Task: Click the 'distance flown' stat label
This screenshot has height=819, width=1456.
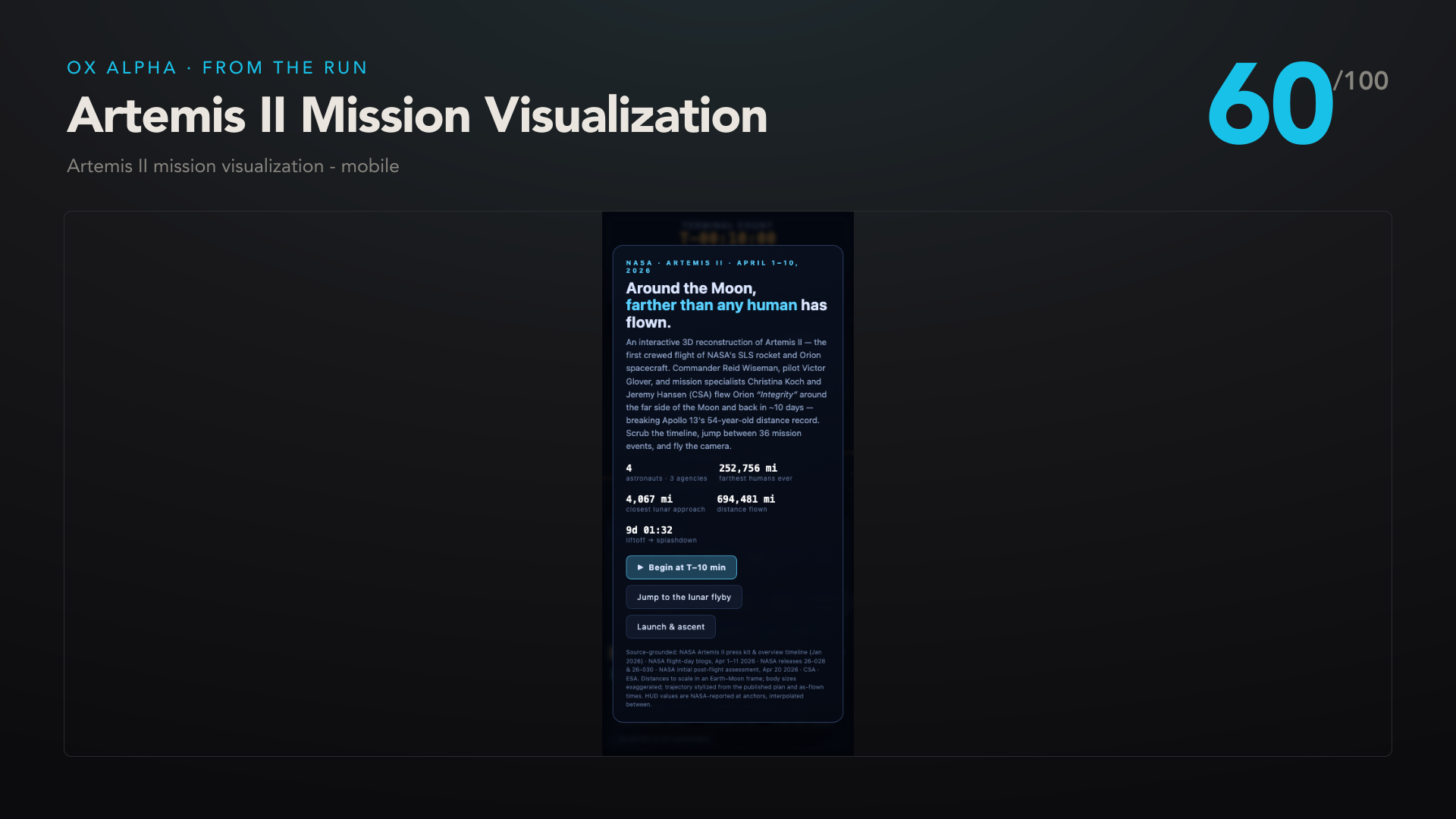Action: [742, 510]
